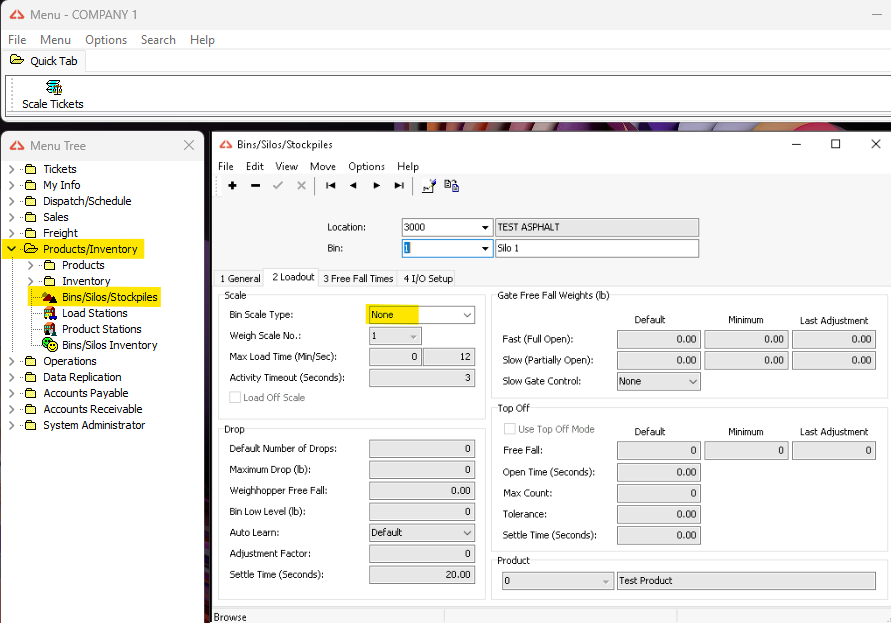
Task: Collapse the Products/Inventory tree node
Action: 11,249
